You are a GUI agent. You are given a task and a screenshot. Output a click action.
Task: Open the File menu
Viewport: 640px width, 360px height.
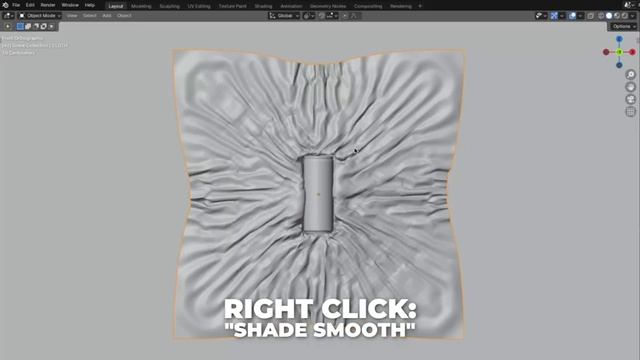click(16, 5)
